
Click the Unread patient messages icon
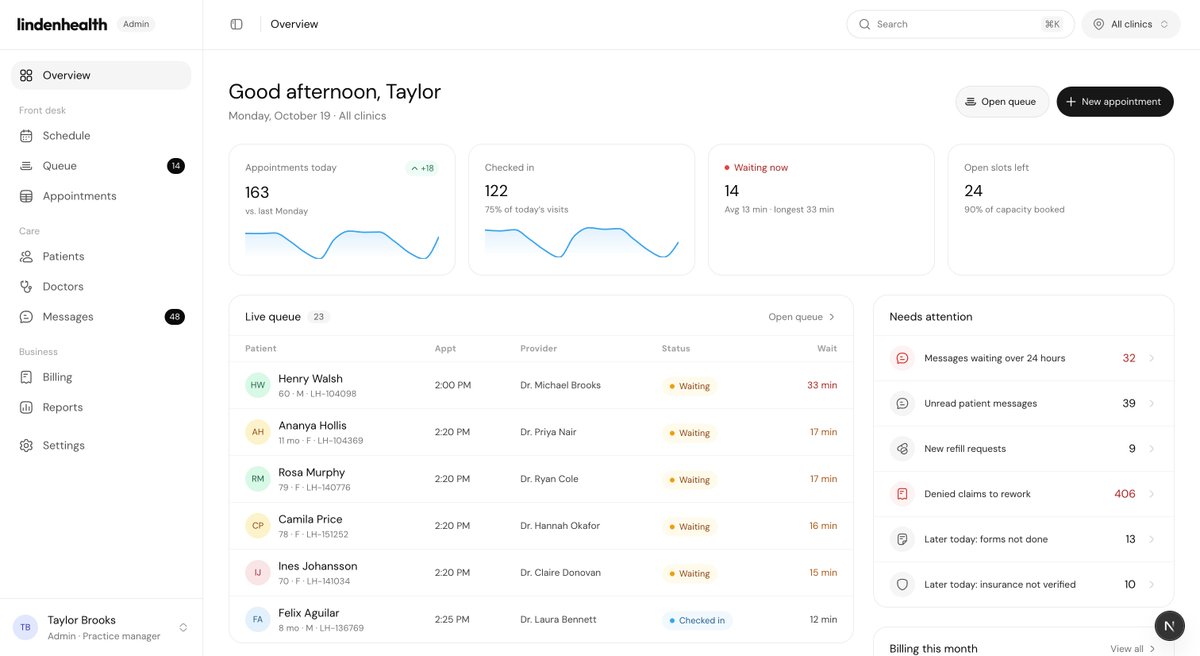tap(902, 403)
